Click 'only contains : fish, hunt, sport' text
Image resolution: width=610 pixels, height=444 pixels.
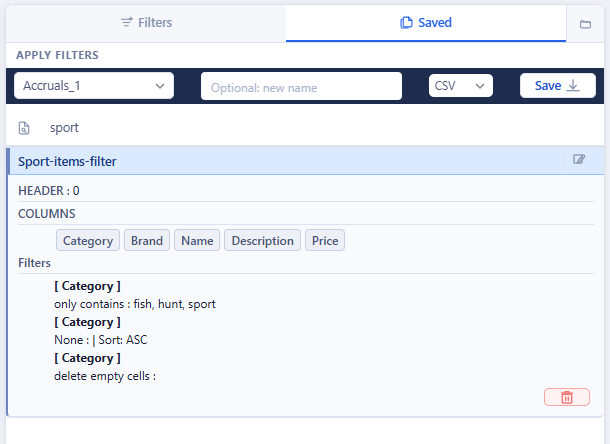pyautogui.click(x=135, y=304)
